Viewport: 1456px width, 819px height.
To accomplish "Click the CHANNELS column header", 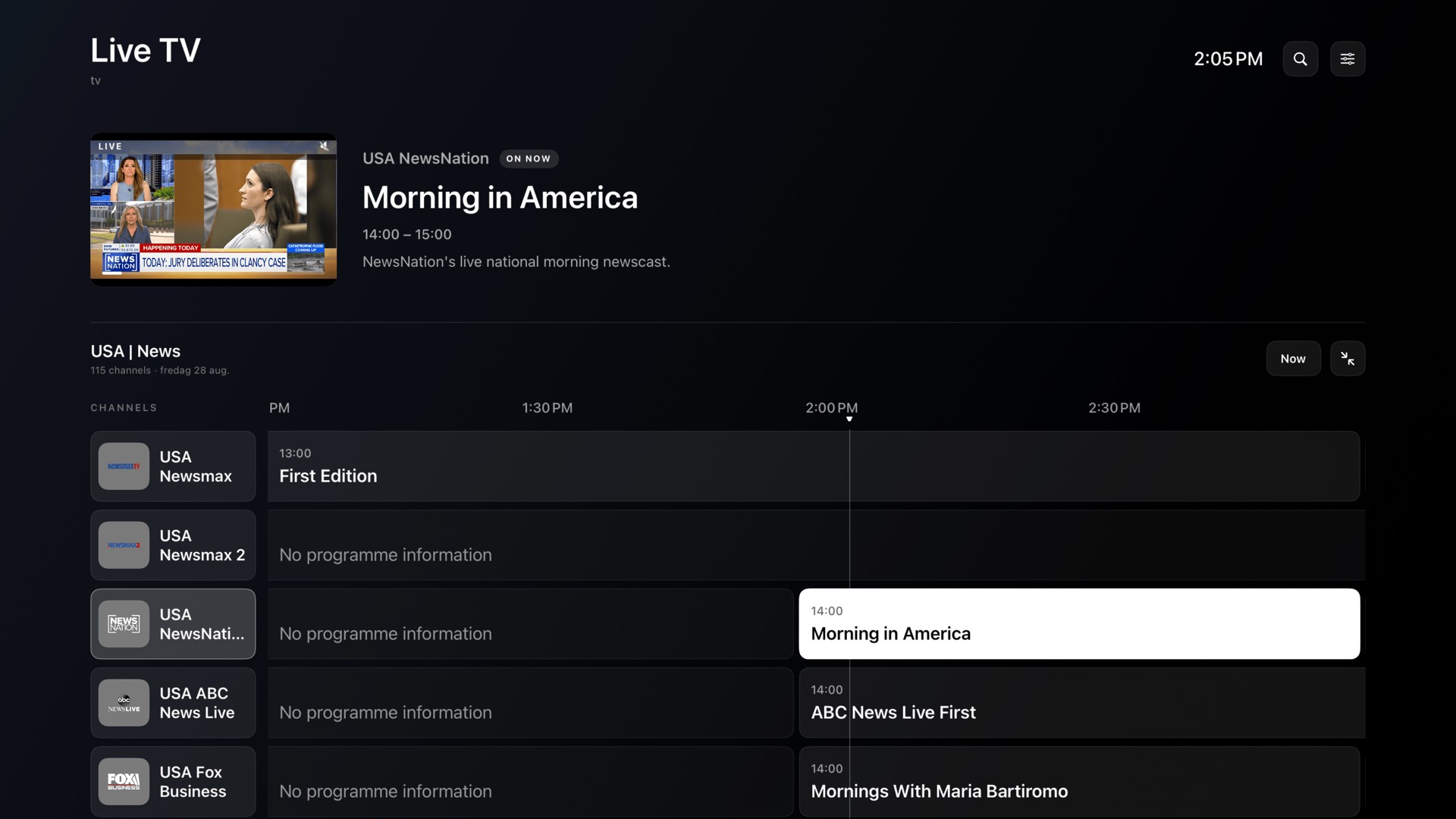I will pyautogui.click(x=124, y=408).
